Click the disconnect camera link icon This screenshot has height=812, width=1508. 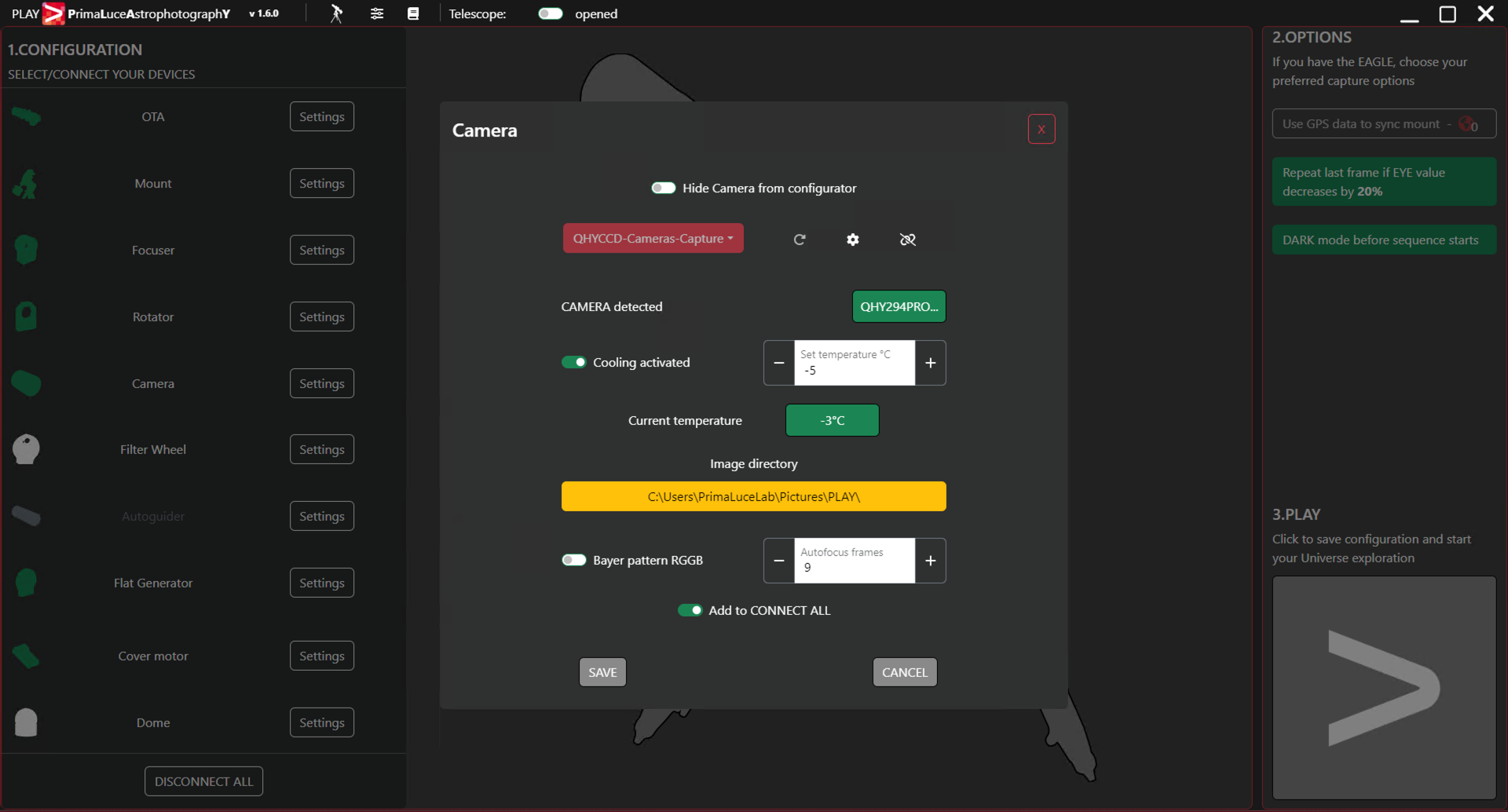tap(908, 240)
